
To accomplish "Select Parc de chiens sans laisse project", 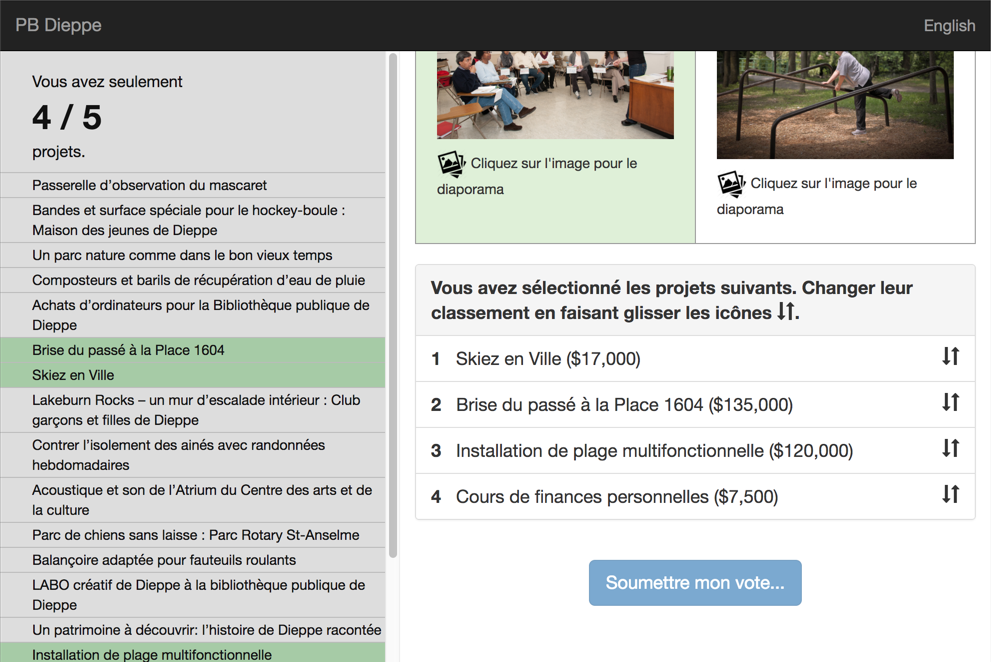I will coord(193,535).
